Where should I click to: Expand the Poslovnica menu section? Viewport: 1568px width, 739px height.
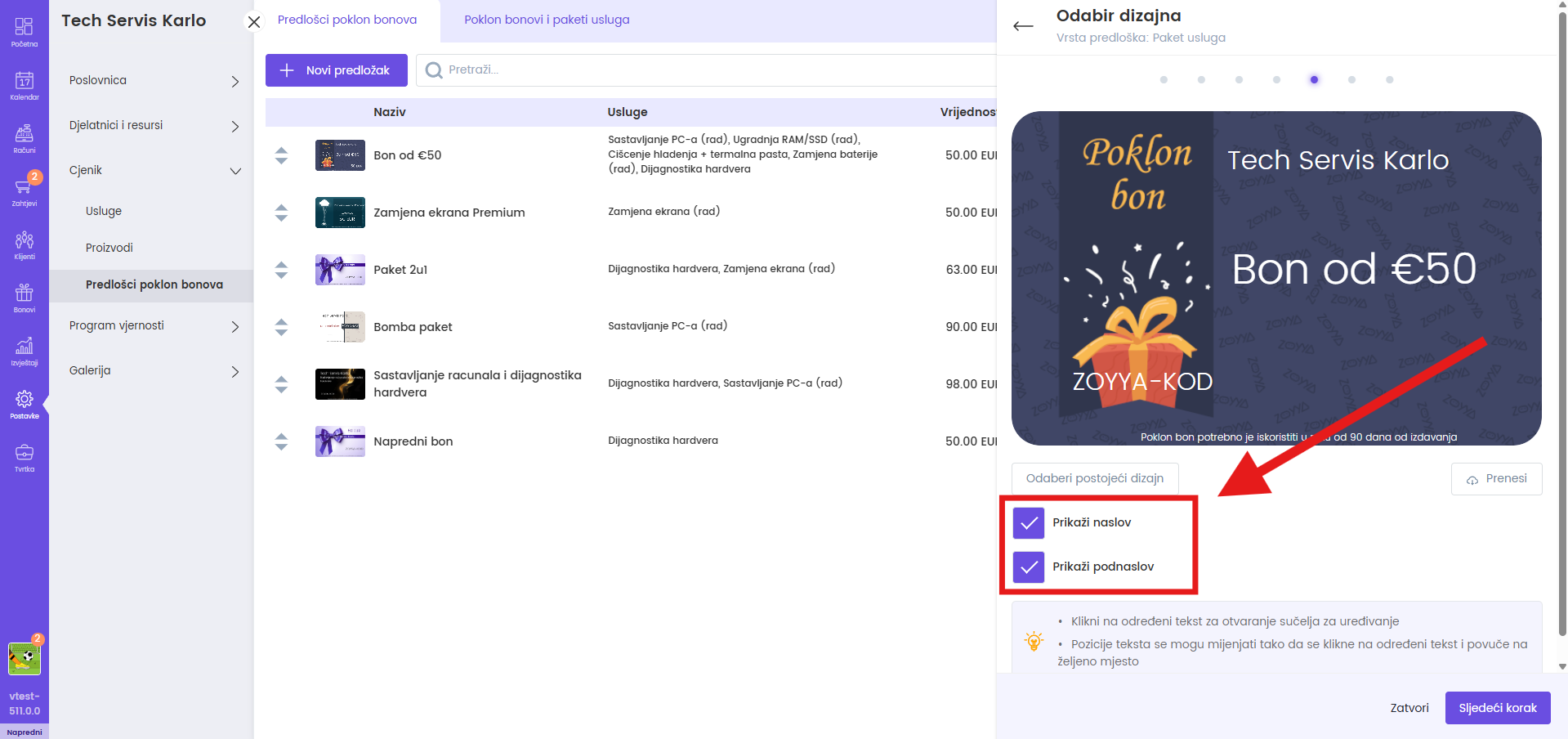[154, 81]
